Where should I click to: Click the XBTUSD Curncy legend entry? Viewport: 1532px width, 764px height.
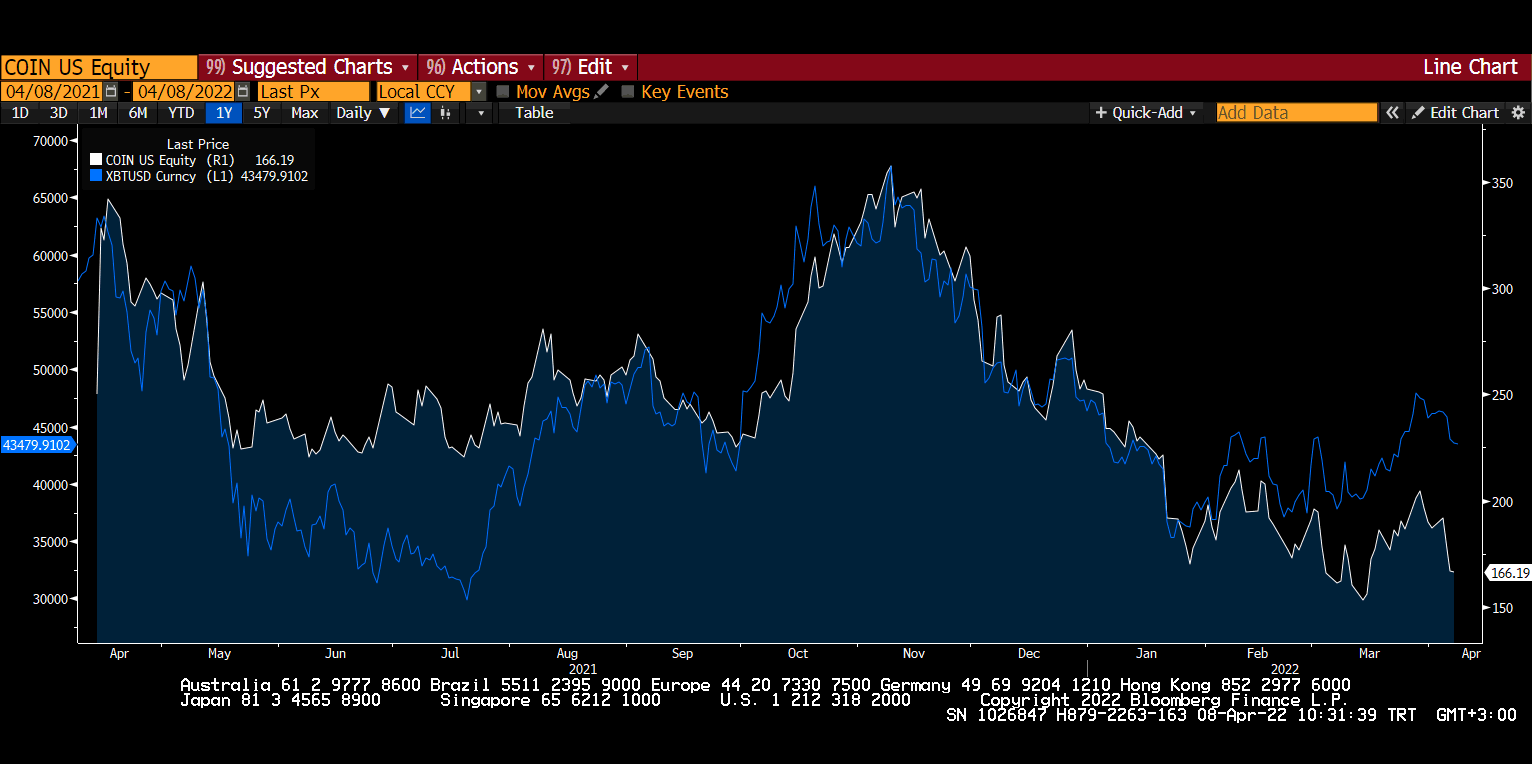pyautogui.click(x=199, y=176)
